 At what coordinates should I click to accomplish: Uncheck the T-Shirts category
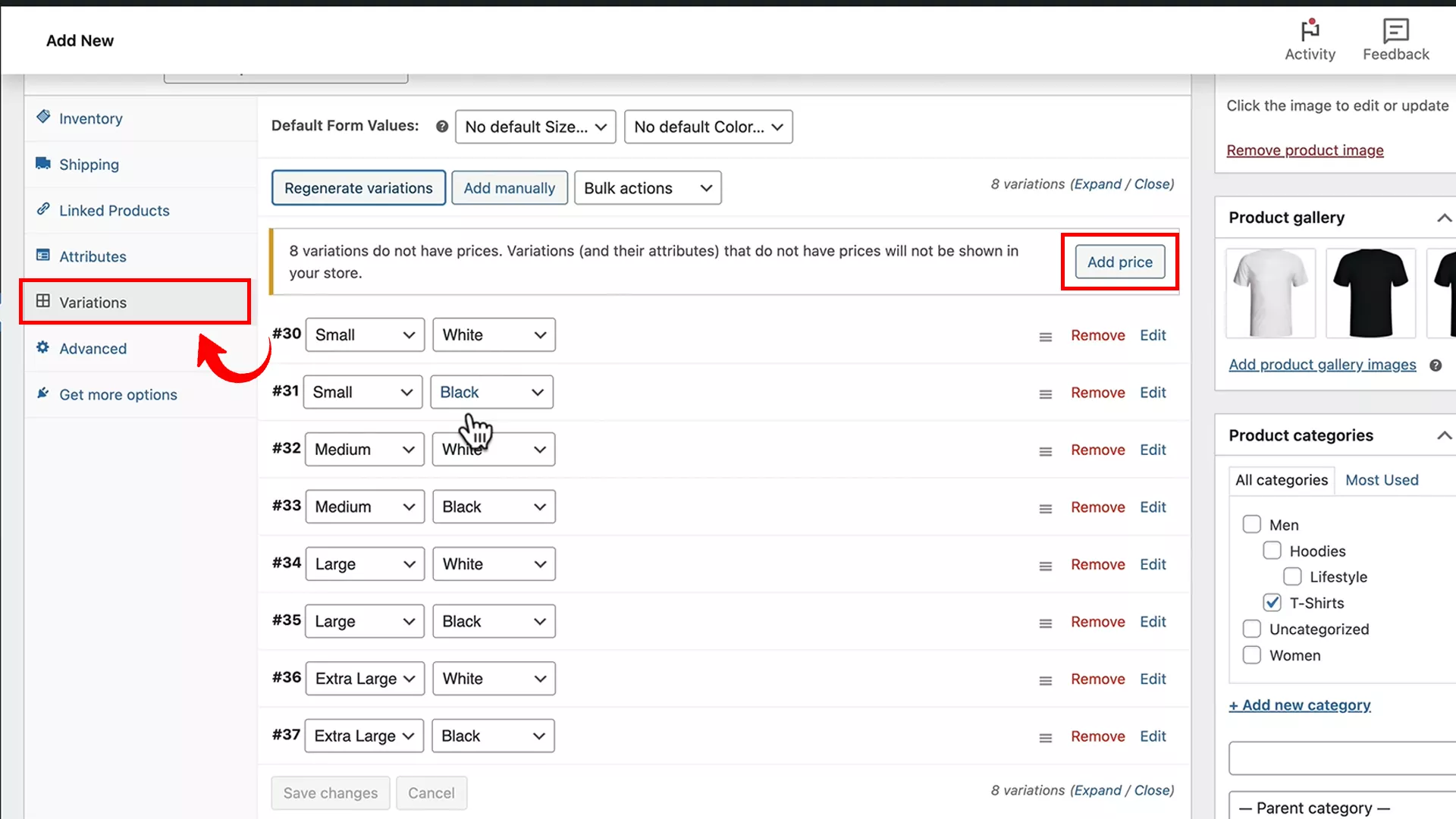(x=1272, y=602)
